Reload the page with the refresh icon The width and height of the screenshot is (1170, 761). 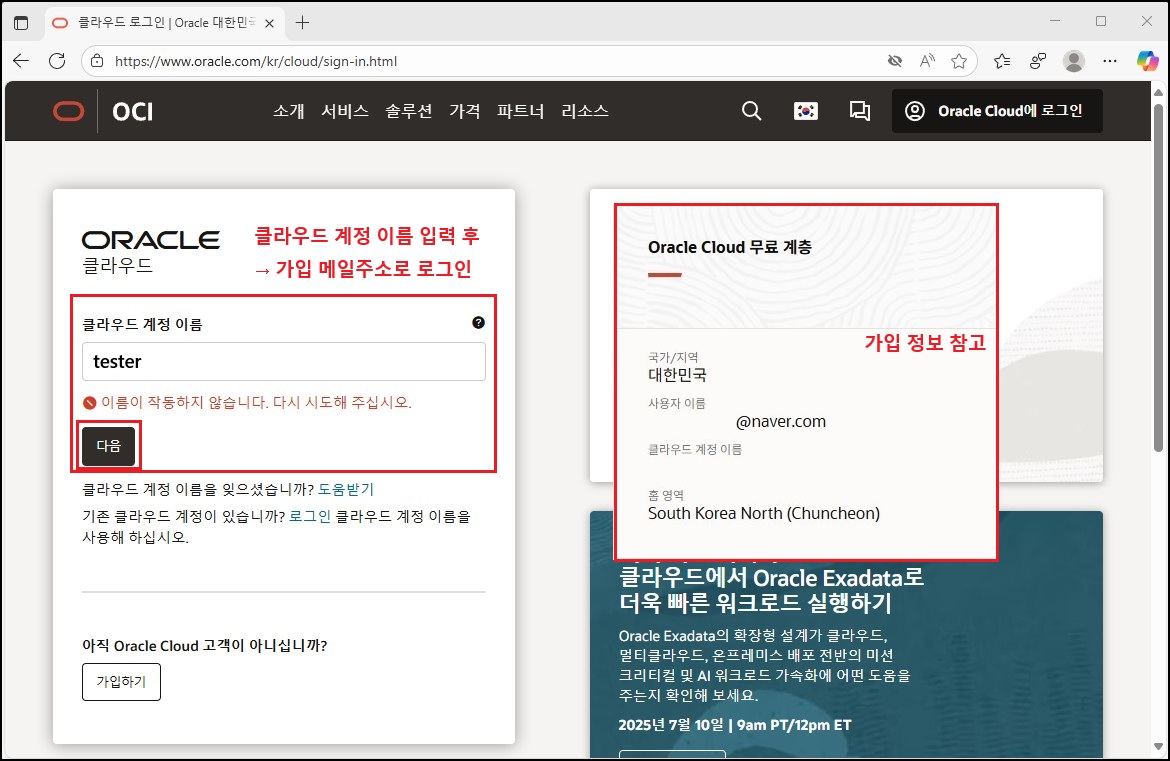[x=57, y=61]
